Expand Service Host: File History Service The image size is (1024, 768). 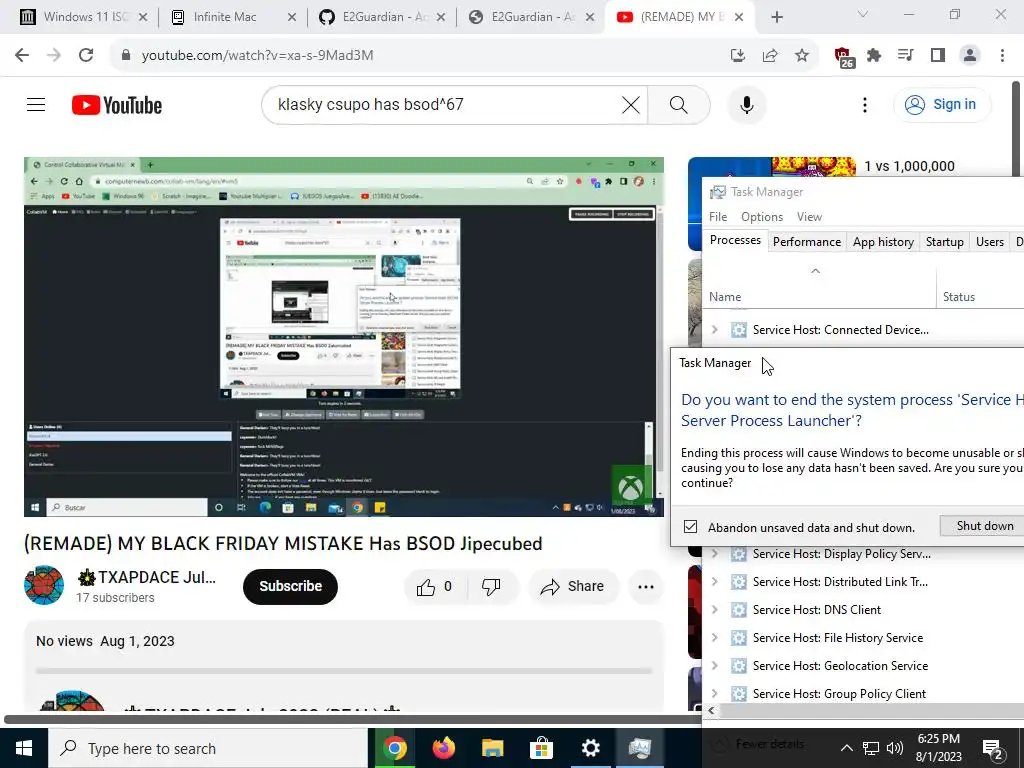[714, 638]
